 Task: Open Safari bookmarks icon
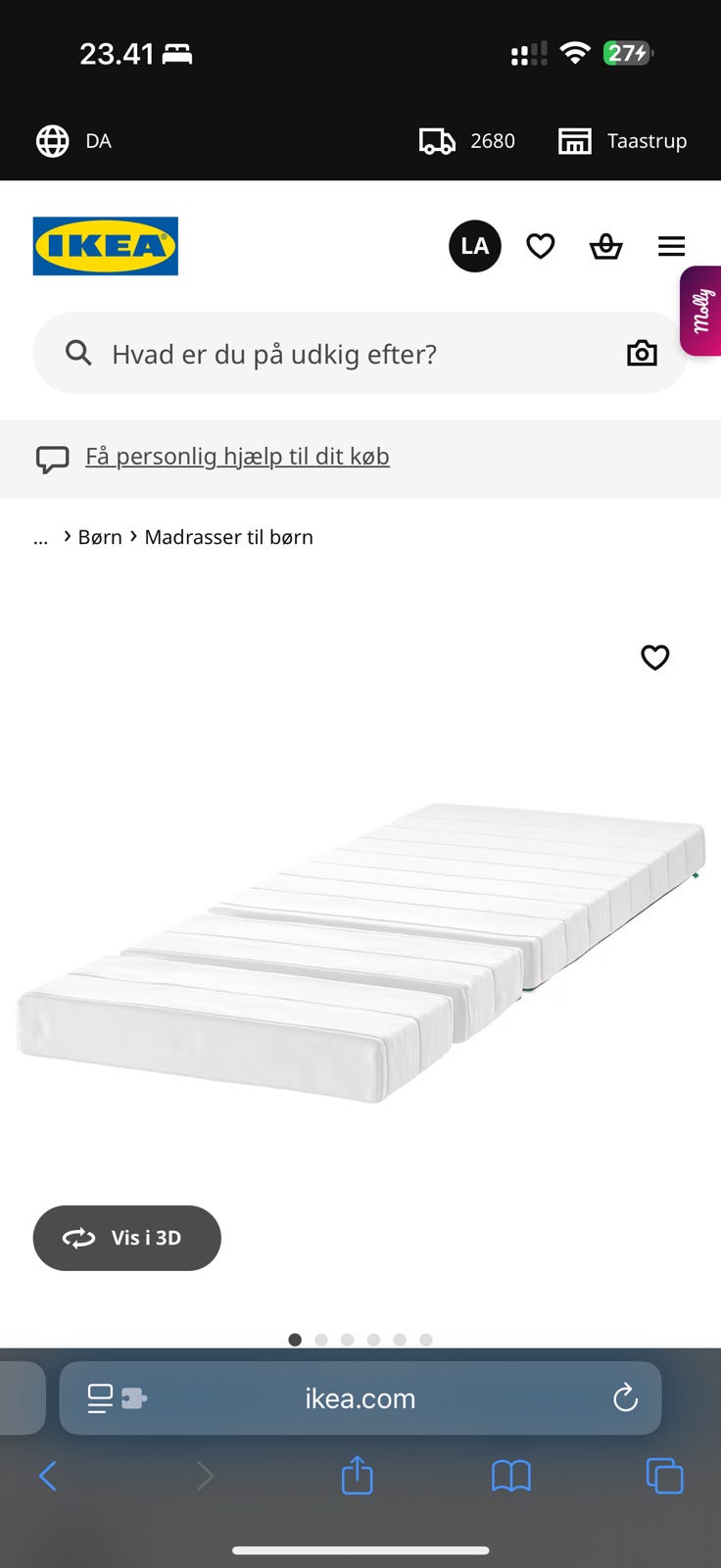511,1476
